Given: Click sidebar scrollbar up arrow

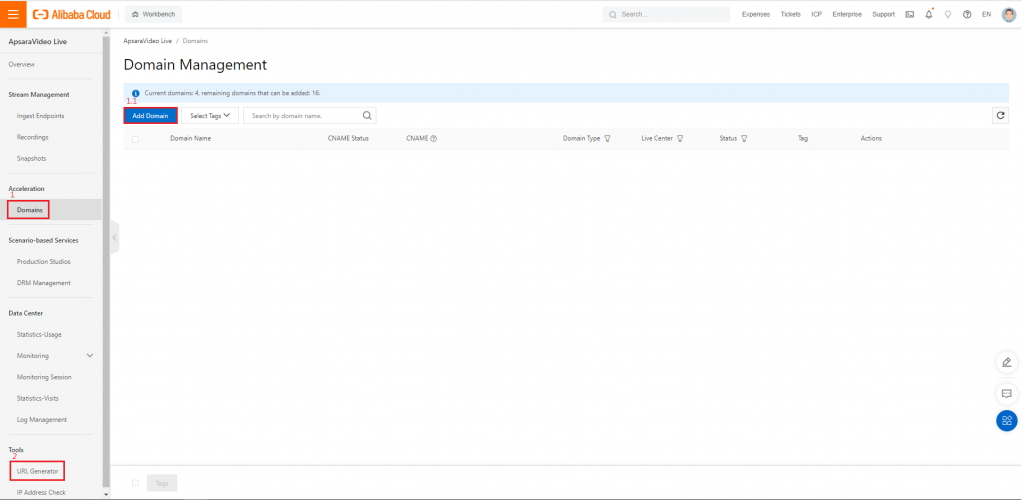Looking at the screenshot, I should coord(106,32).
